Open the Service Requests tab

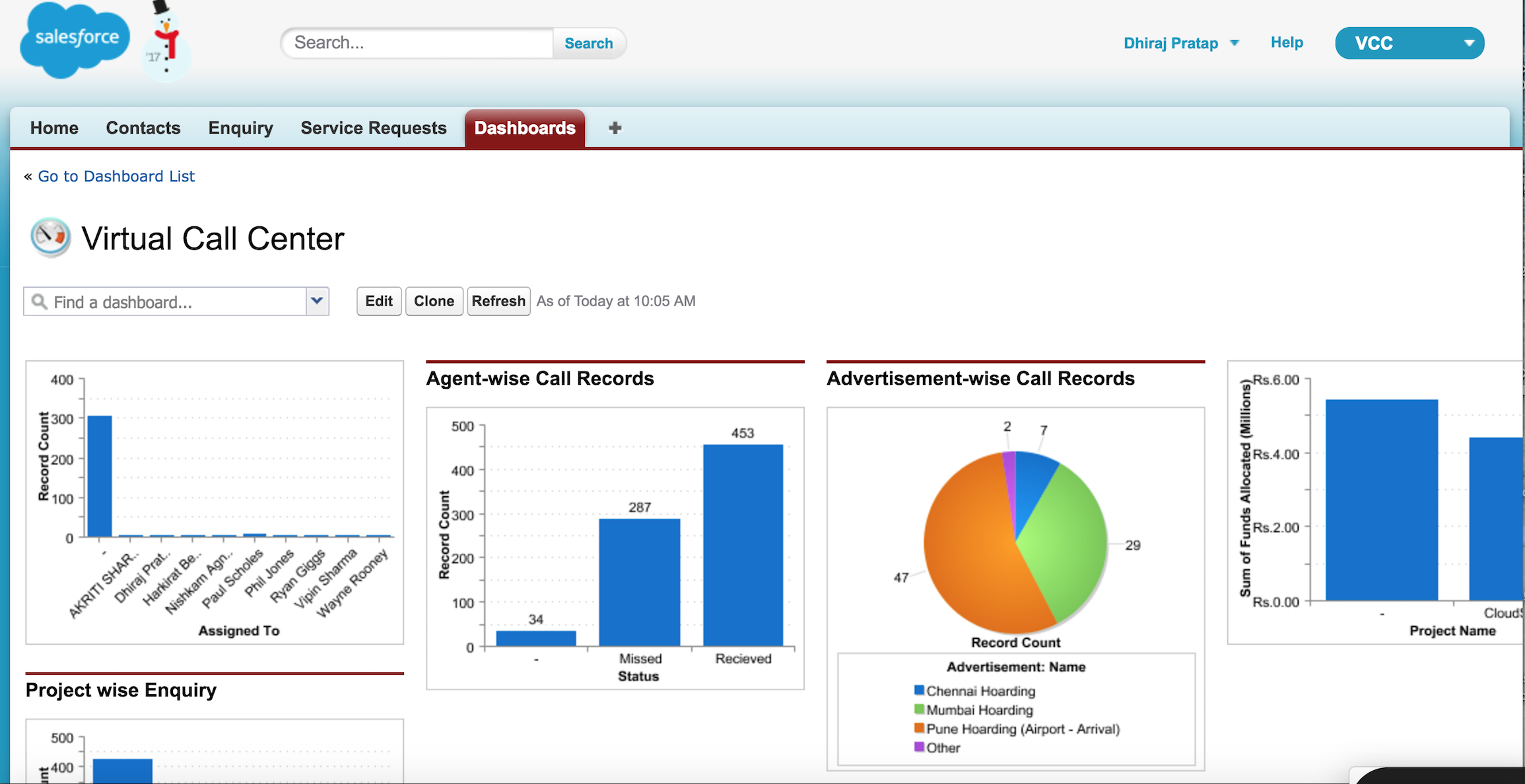point(373,128)
